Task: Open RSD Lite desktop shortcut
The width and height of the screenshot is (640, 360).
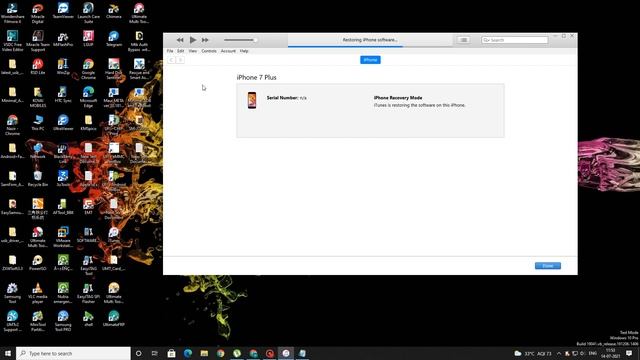Action: coord(38,67)
